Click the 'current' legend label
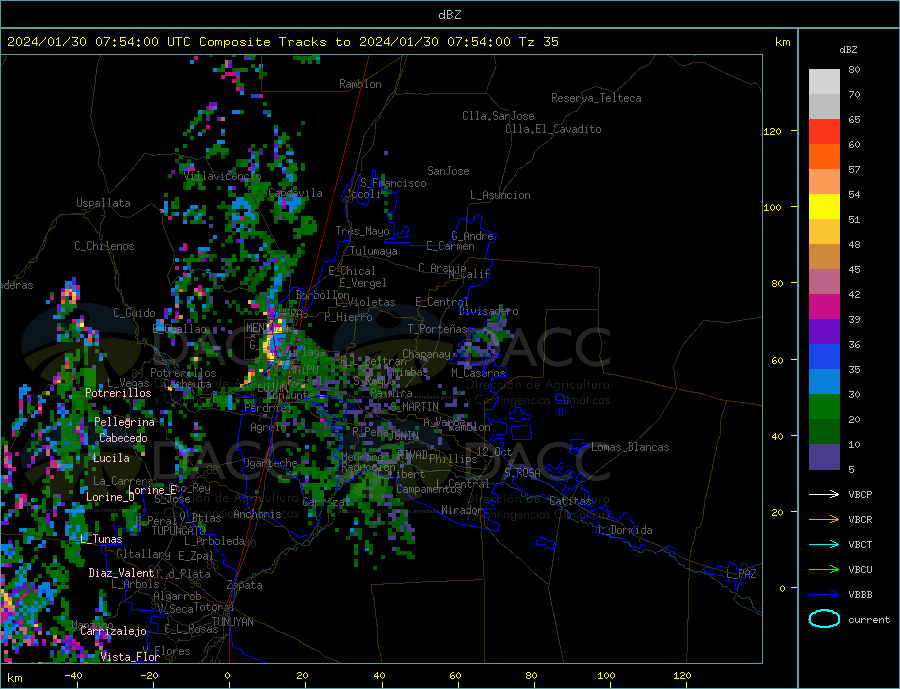The width and height of the screenshot is (900, 689). (869, 620)
